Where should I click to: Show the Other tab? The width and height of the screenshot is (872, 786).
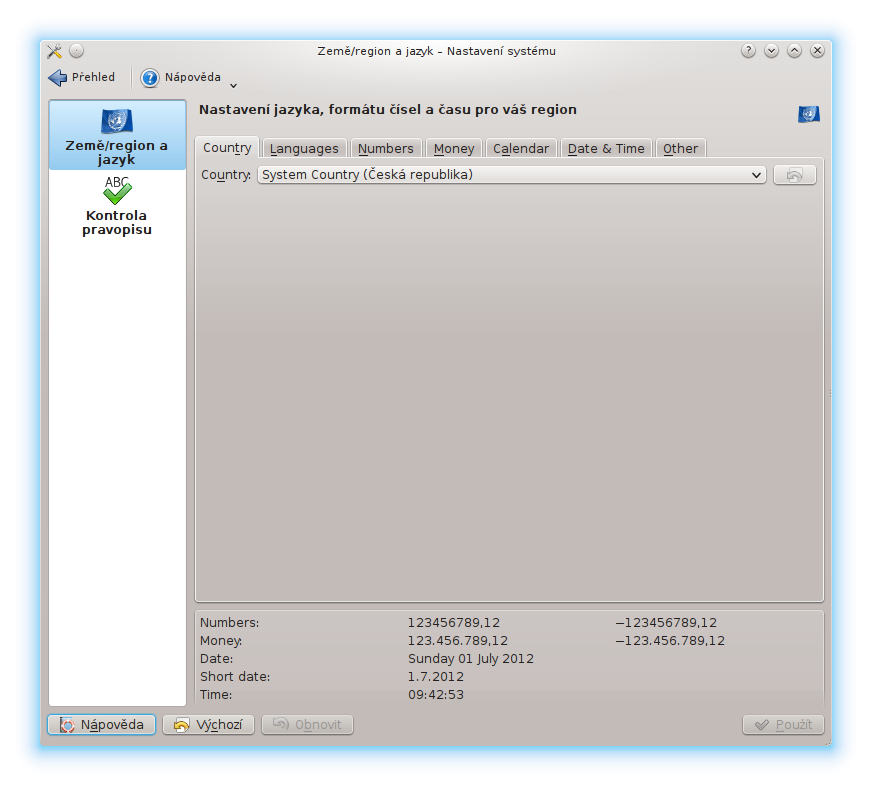pyautogui.click(x=680, y=148)
